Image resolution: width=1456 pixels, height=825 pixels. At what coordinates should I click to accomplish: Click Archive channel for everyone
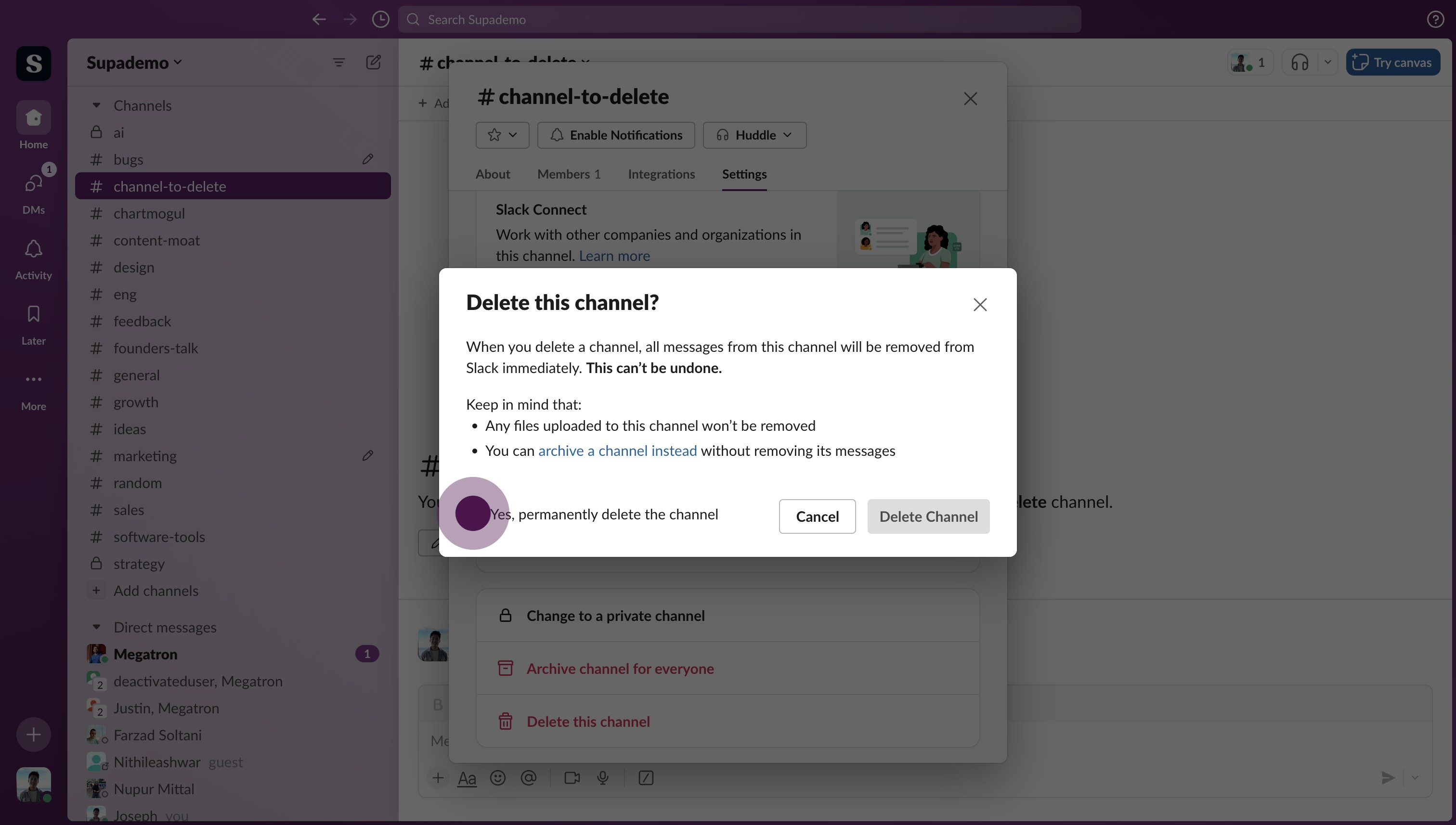727,669
